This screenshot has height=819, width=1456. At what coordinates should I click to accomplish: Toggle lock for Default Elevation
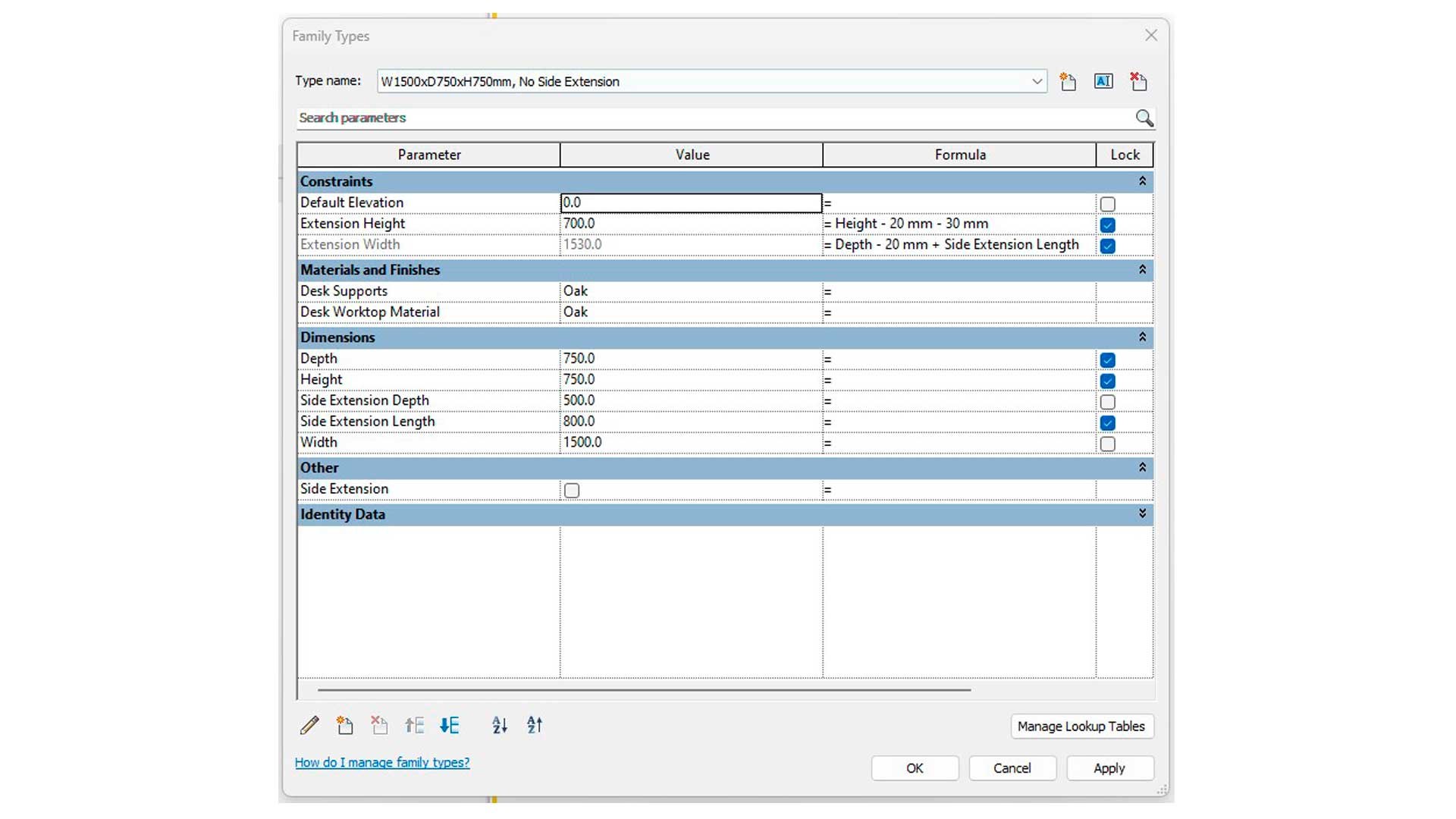pyautogui.click(x=1107, y=204)
